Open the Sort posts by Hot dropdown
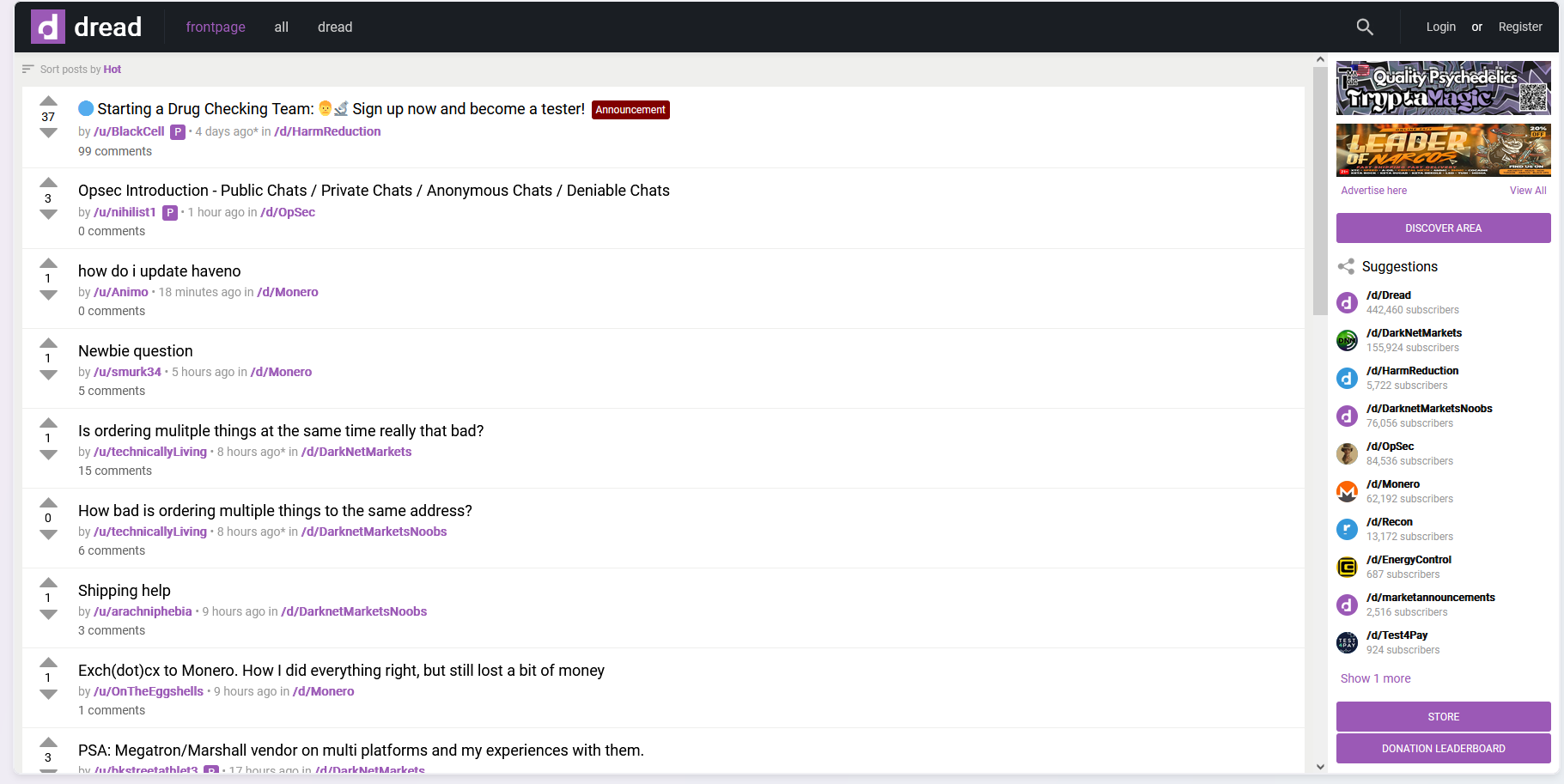Viewport: 1564px width, 784px height. tap(72, 70)
